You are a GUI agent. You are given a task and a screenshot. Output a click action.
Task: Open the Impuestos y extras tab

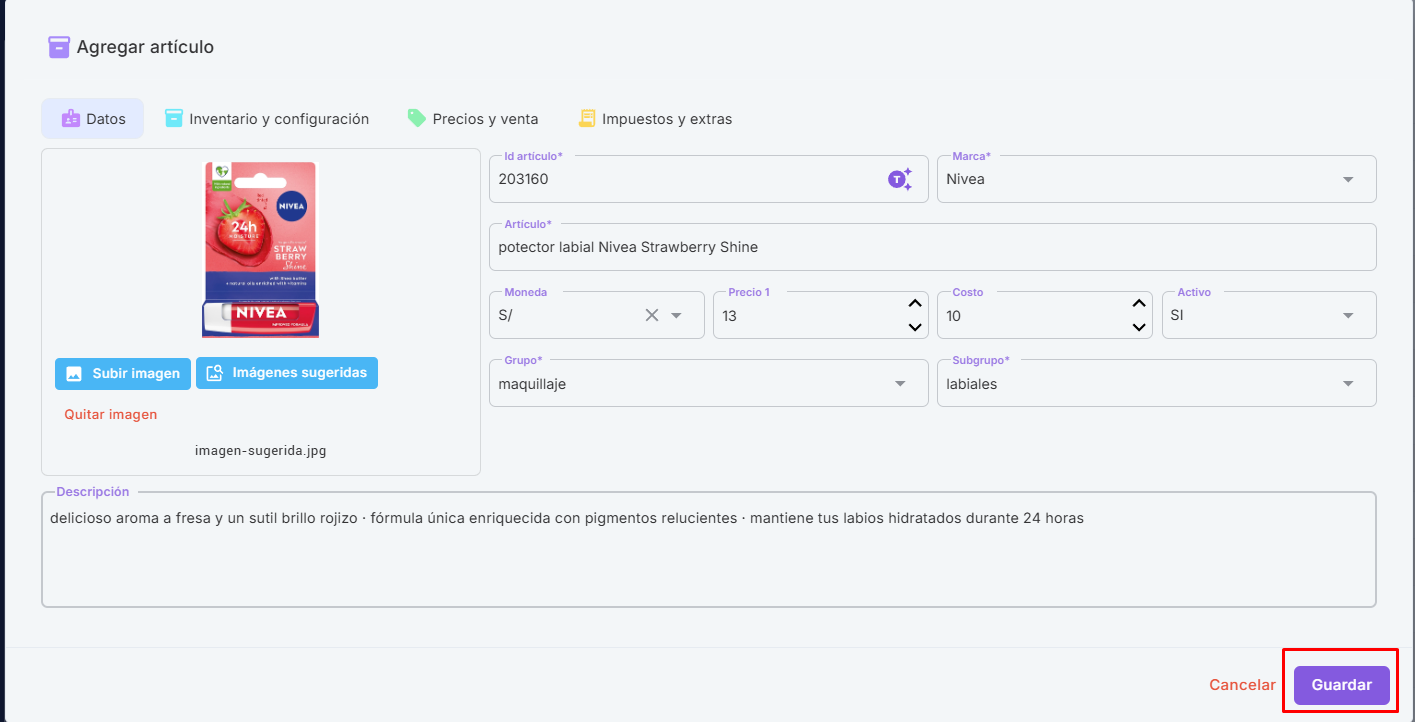(x=655, y=119)
